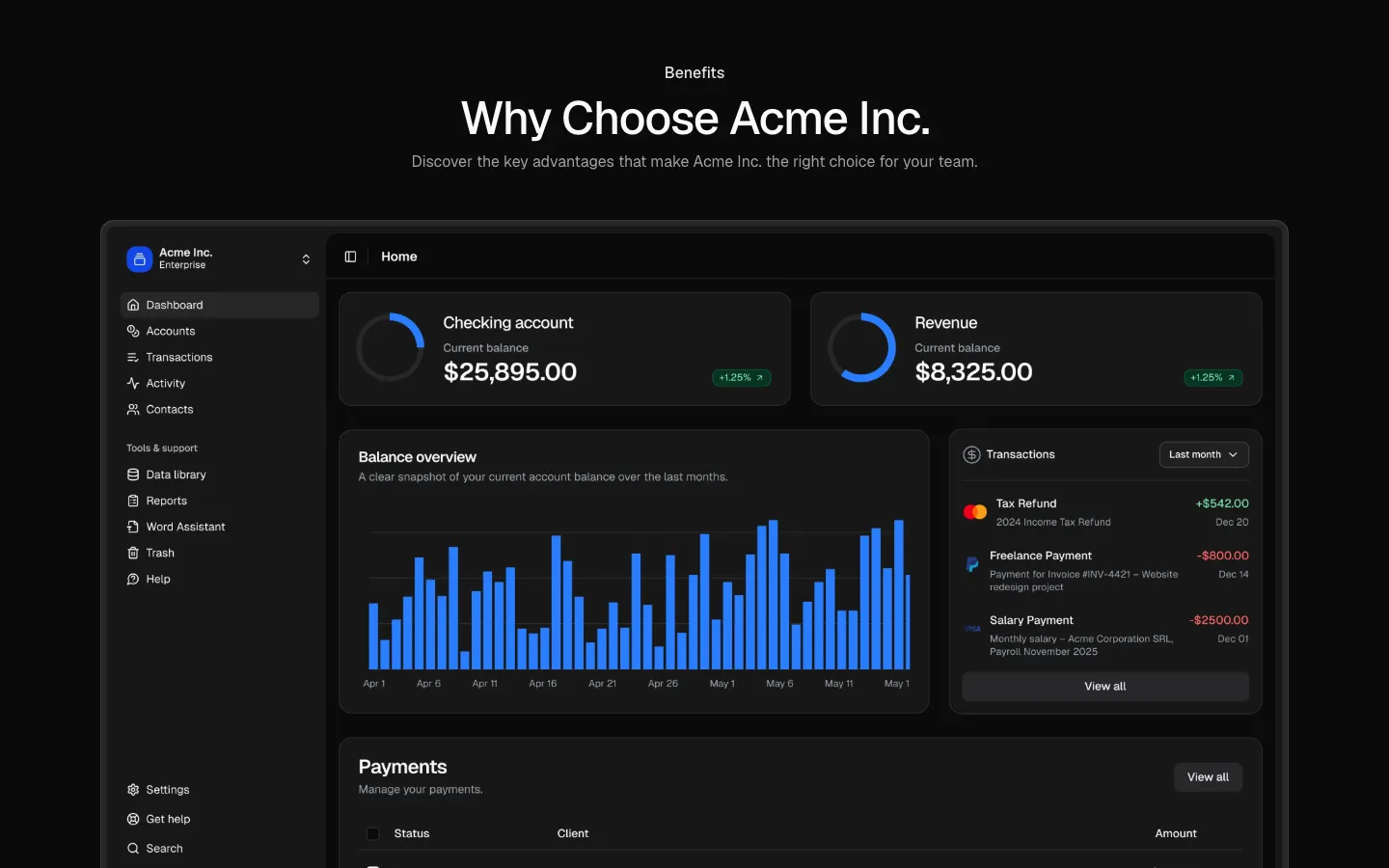Click the Home breadcrumb title
The image size is (1389, 868).
399,257
